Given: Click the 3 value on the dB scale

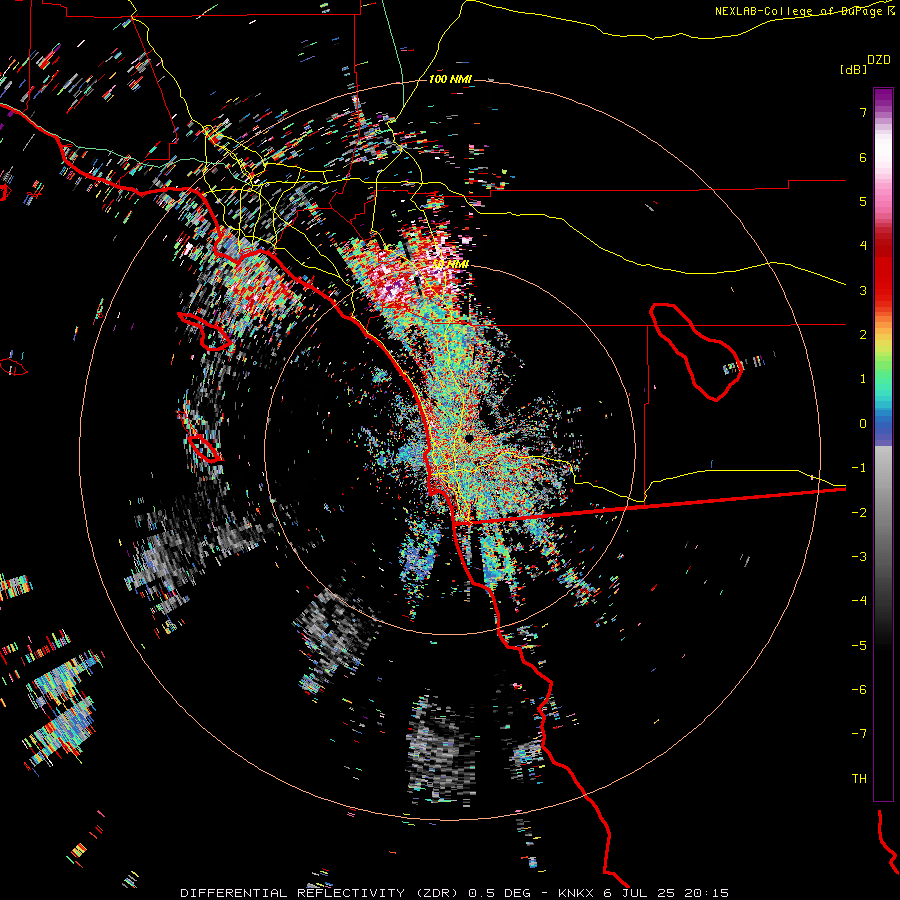Looking at the screenshot, I should 863,290.
